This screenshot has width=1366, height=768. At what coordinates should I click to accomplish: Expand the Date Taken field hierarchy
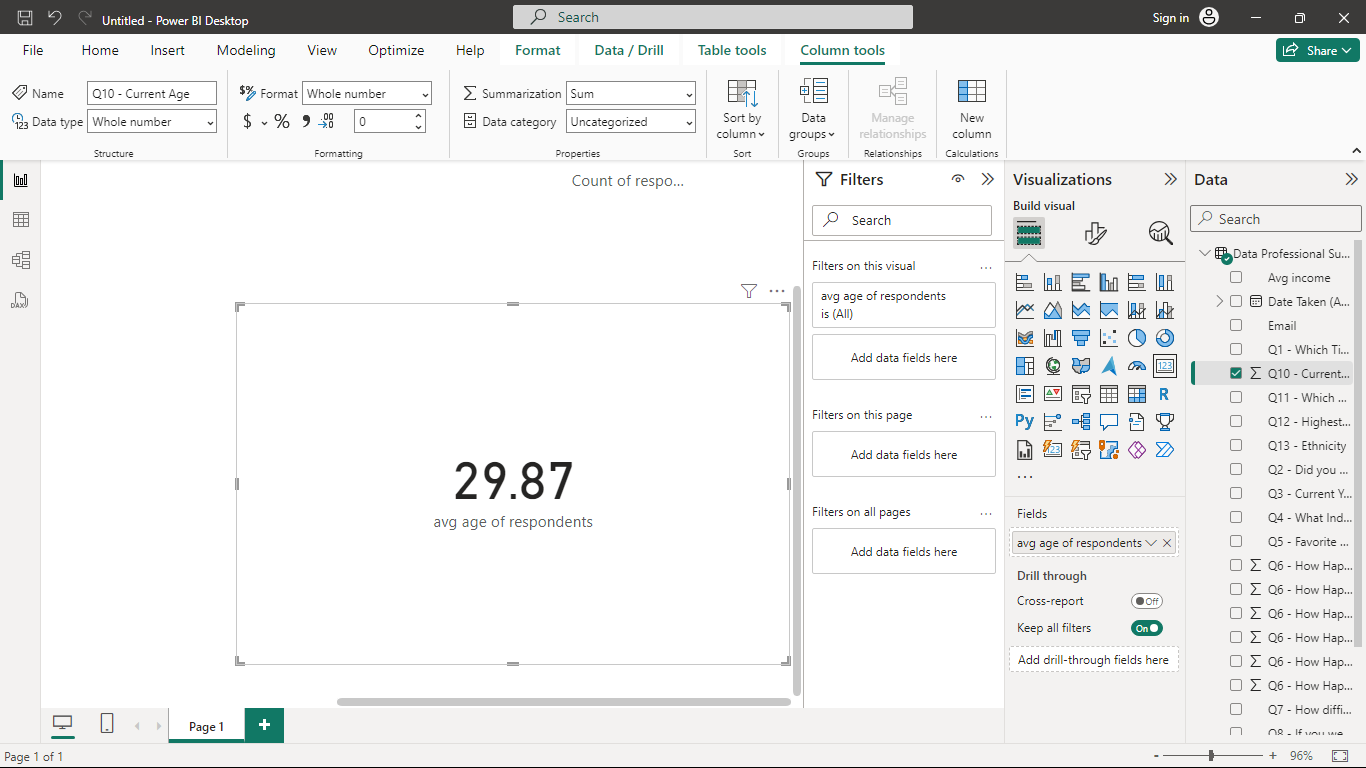[1219, 301]
